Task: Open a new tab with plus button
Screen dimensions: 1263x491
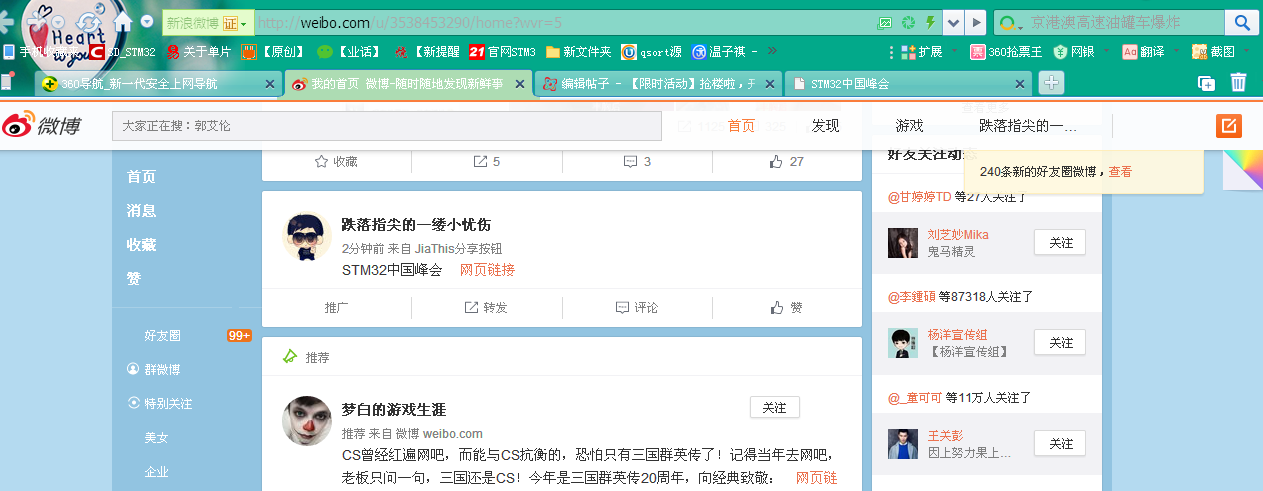Action: [x=1051, y=83]
